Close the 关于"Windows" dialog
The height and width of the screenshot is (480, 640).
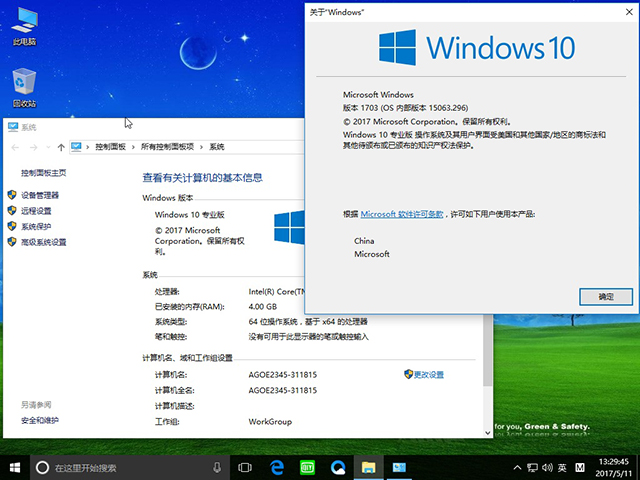tap(629, 12)
